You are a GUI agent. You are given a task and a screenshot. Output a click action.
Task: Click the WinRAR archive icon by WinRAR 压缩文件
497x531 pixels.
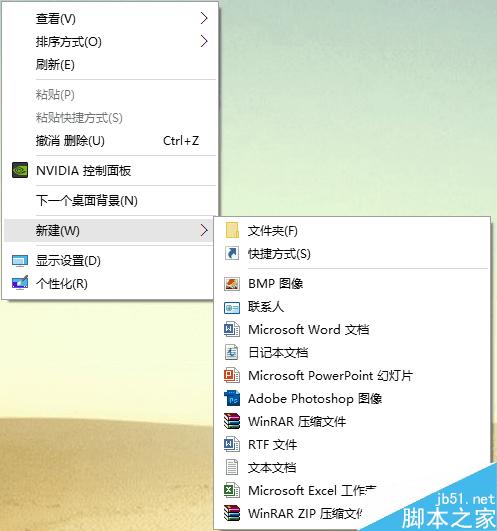(232, 421)
